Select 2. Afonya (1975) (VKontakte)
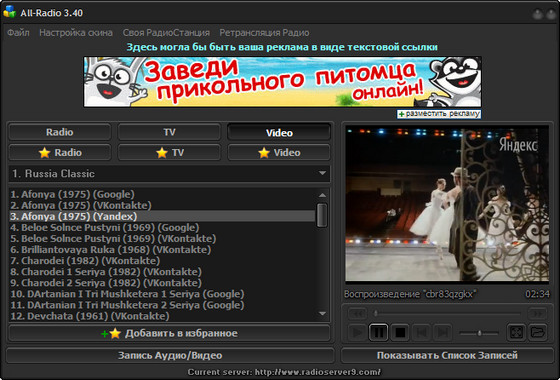 pyautogui.click(x=162, y=205)
